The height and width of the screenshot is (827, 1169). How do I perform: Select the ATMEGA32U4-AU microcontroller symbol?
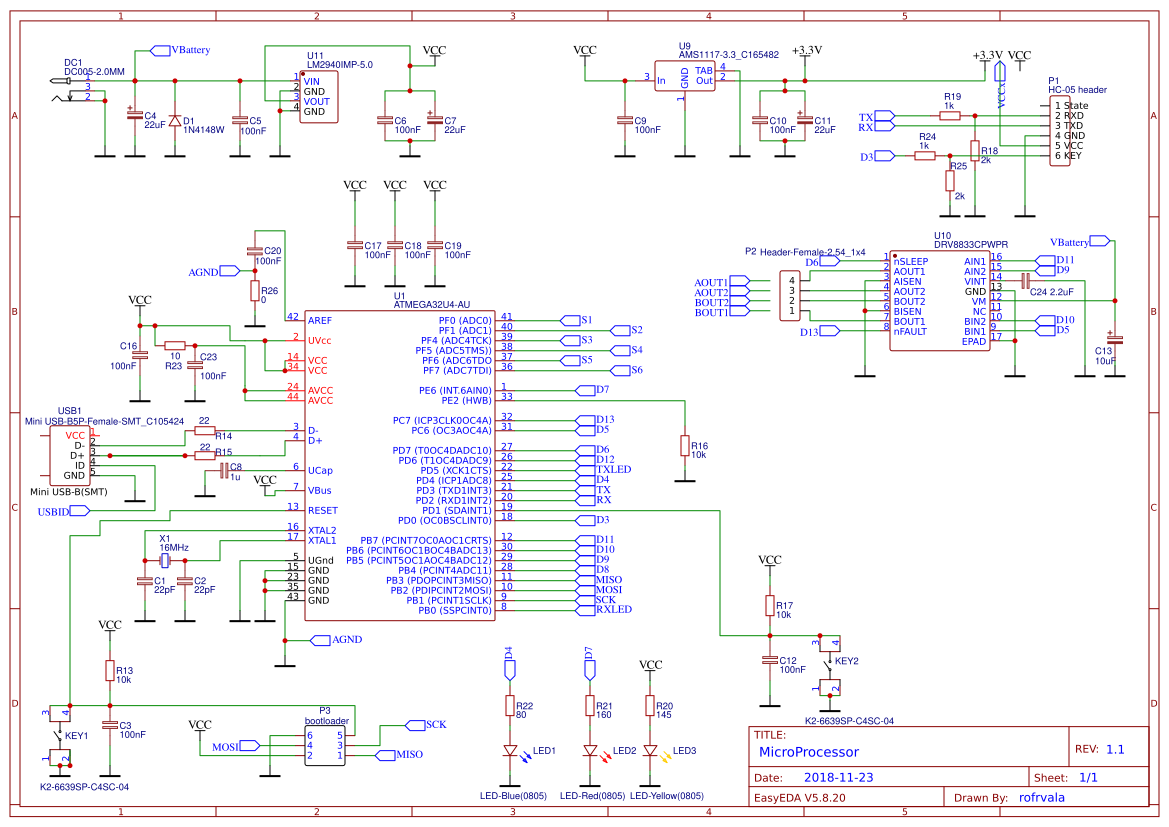398,465
